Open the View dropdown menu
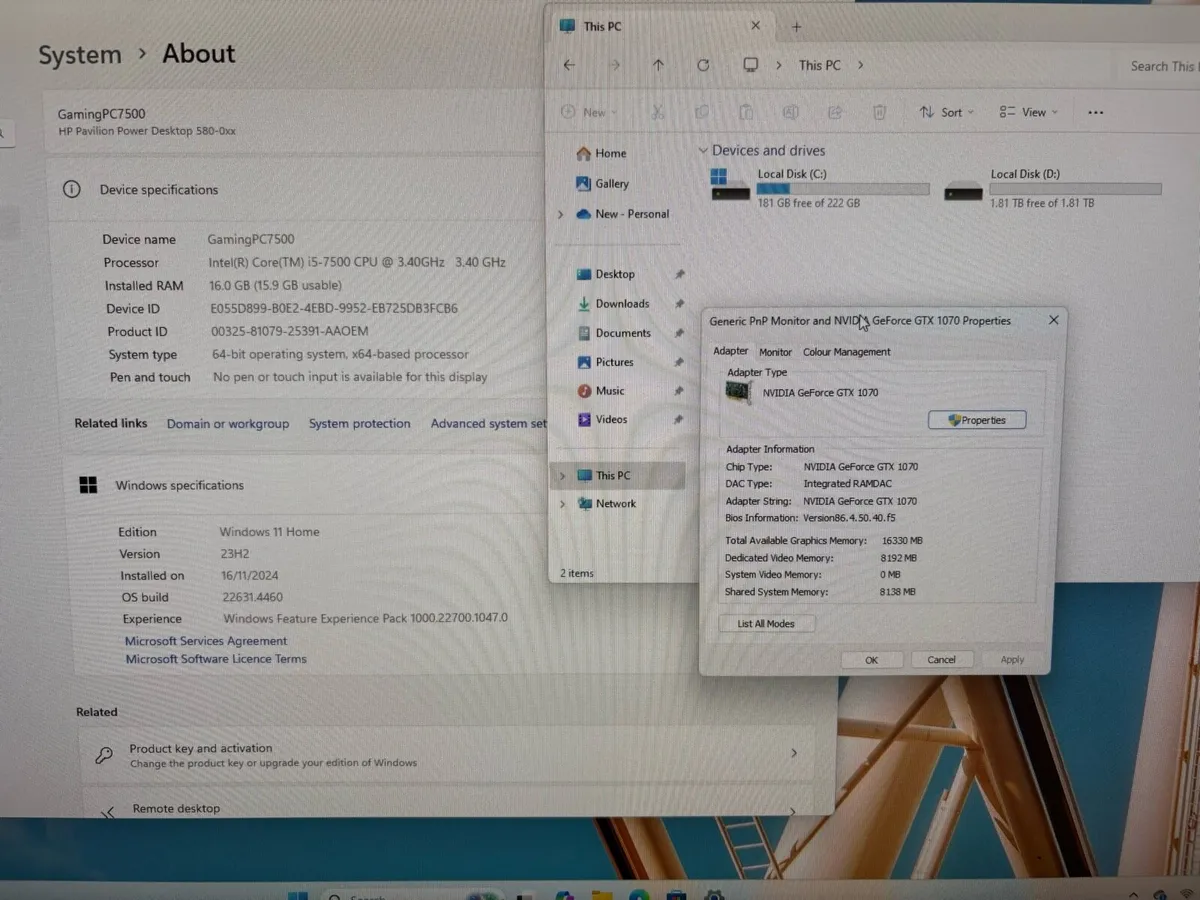1200x900 pixels. point(1028,113)
